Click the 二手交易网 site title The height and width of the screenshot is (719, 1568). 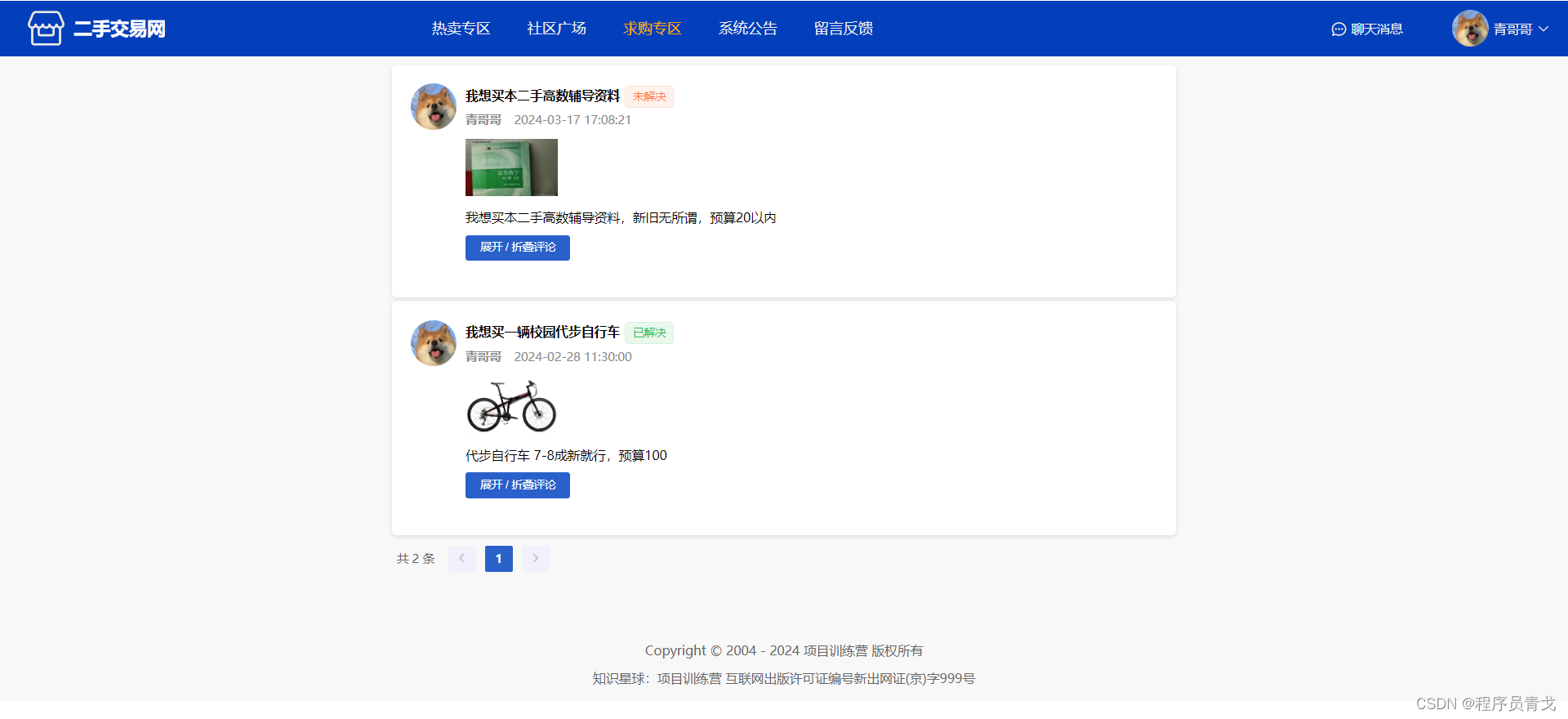(x=119, y=29)
